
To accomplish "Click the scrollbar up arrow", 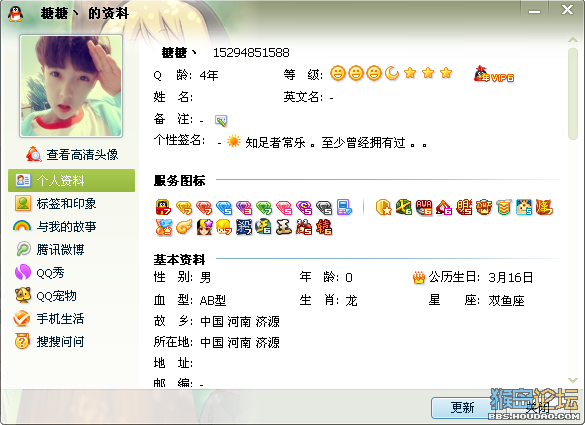I will (573, 39).
